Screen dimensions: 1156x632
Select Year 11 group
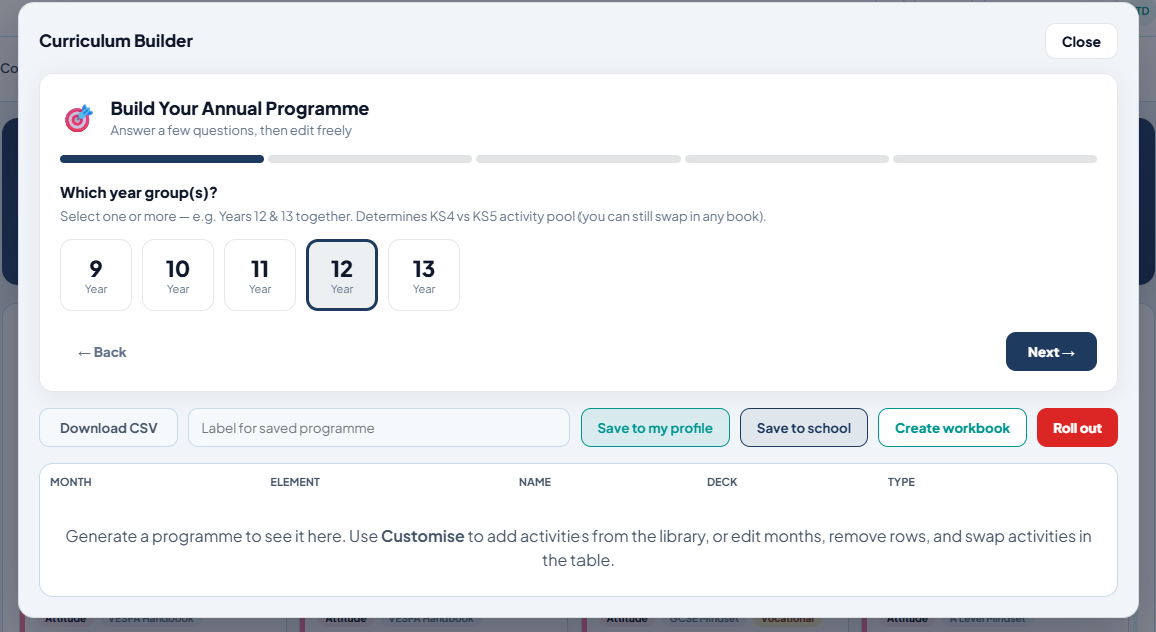pyautogui.click(x=260, y=275)
